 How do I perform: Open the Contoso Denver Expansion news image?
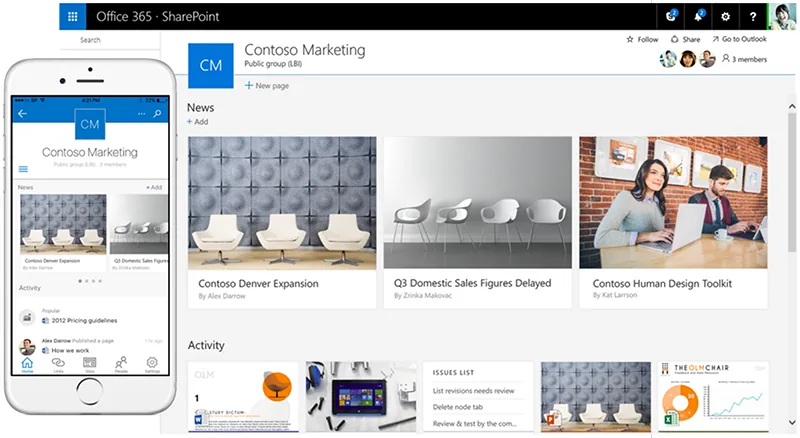[282, 203]
